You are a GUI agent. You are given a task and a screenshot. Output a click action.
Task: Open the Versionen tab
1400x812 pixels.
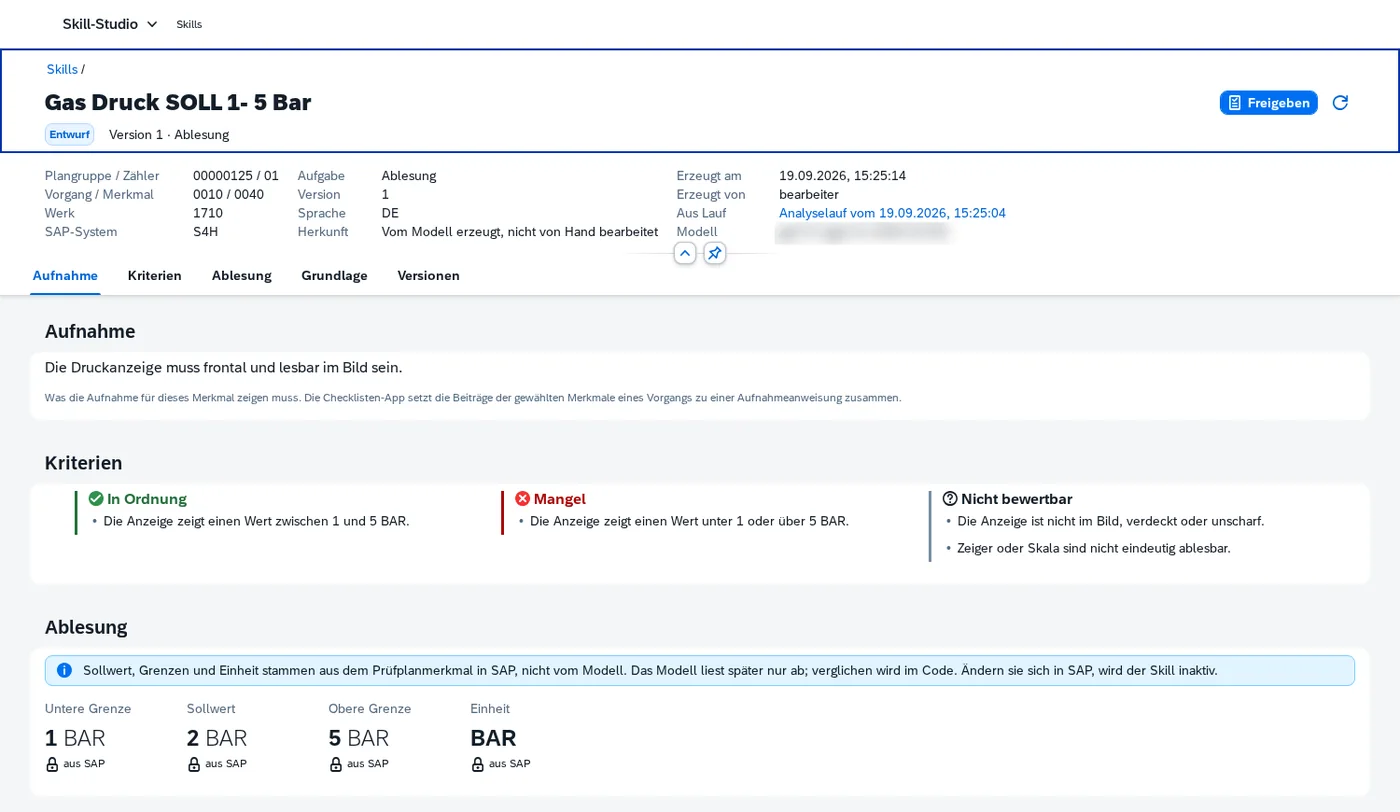coord(428,275)
